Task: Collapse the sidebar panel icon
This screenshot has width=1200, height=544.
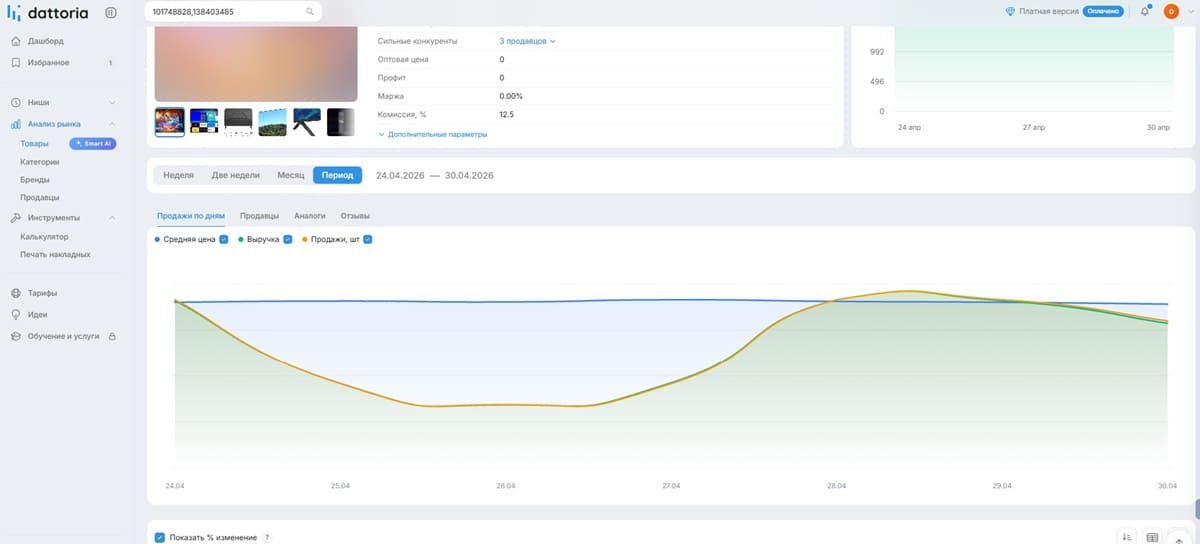Action: [110, 12]
